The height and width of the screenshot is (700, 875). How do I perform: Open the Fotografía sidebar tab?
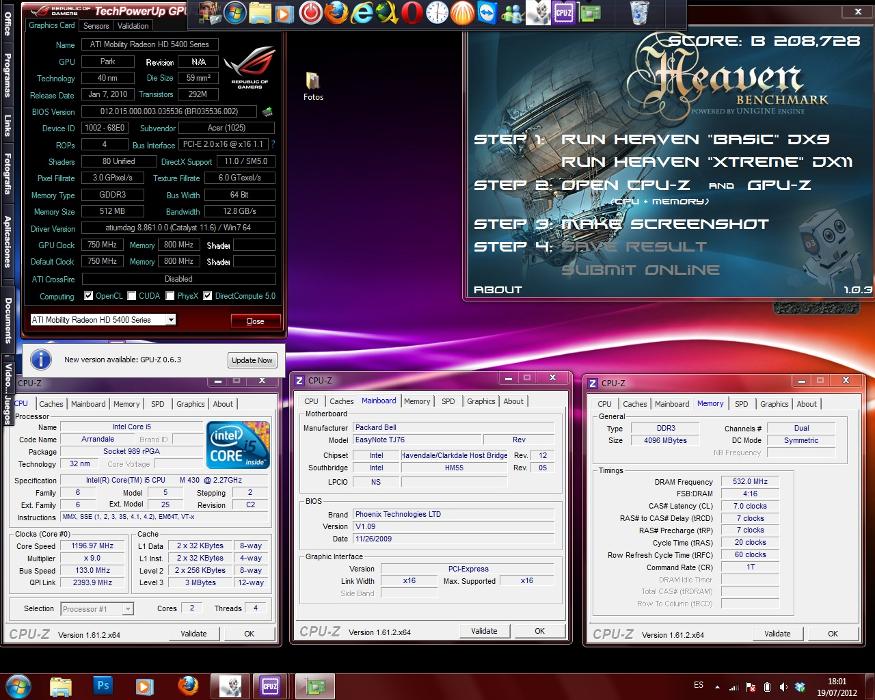7,174
